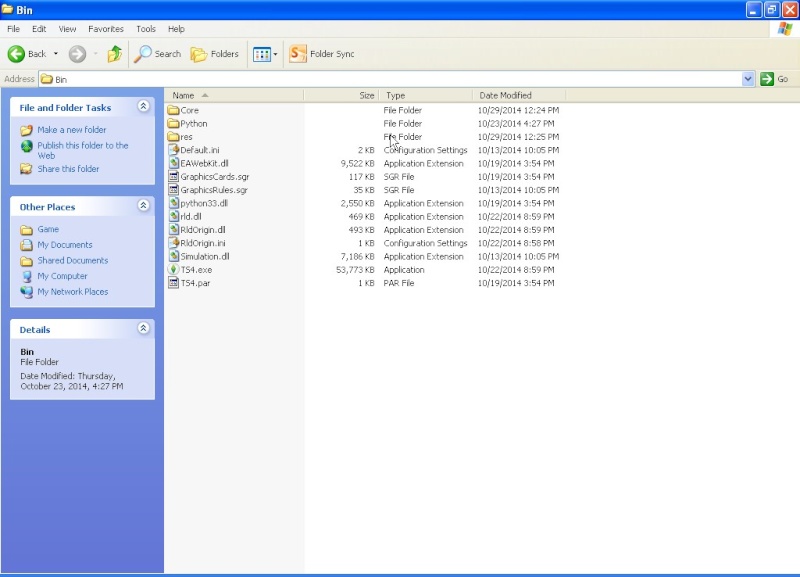Image resolution: width=800 pixels, height=577 pixels.
Task: Expand the Address bar dropdown
Action: coord(747,79)
